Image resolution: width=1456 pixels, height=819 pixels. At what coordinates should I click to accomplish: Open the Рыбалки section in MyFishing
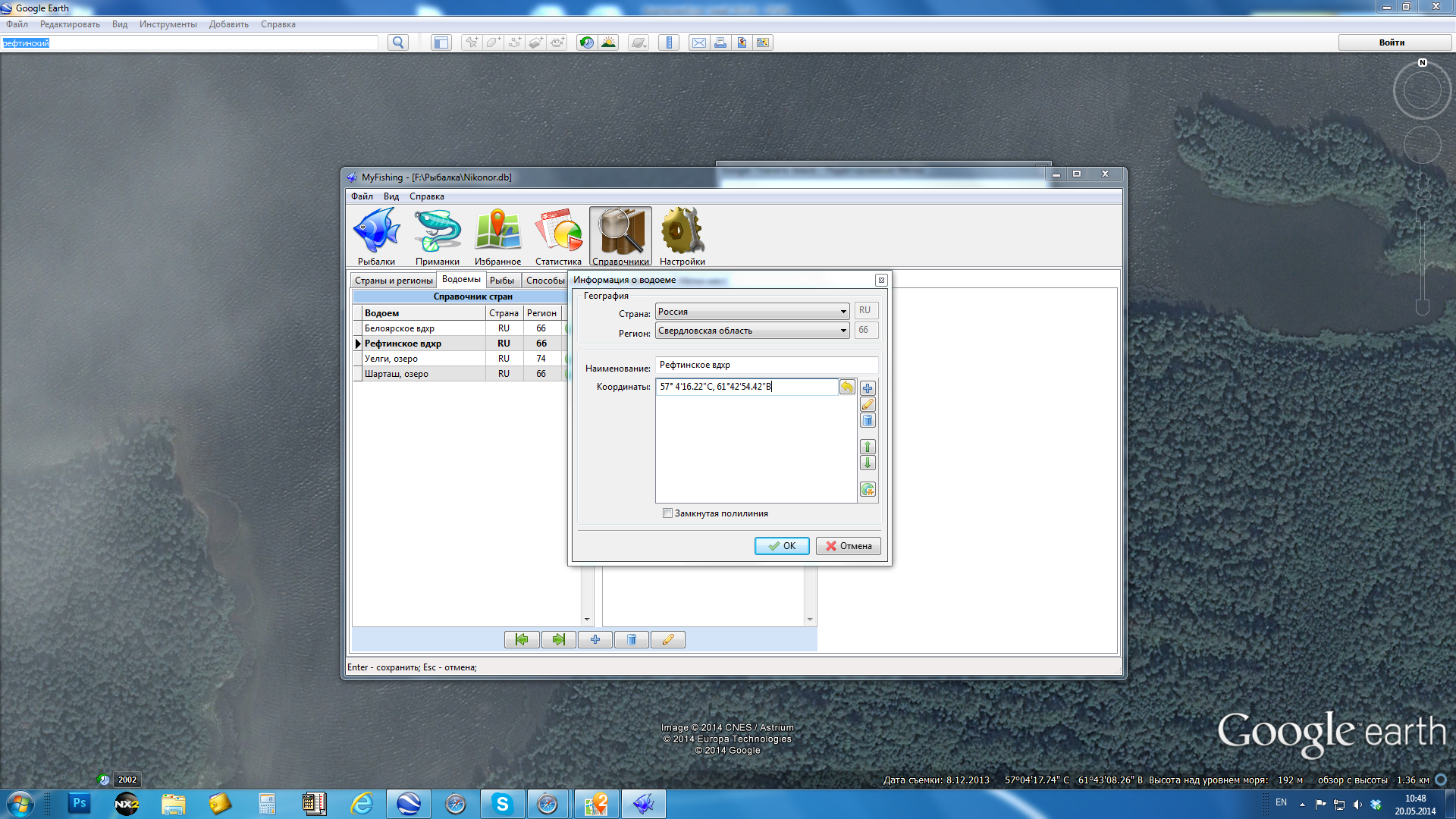pos(377,237)
